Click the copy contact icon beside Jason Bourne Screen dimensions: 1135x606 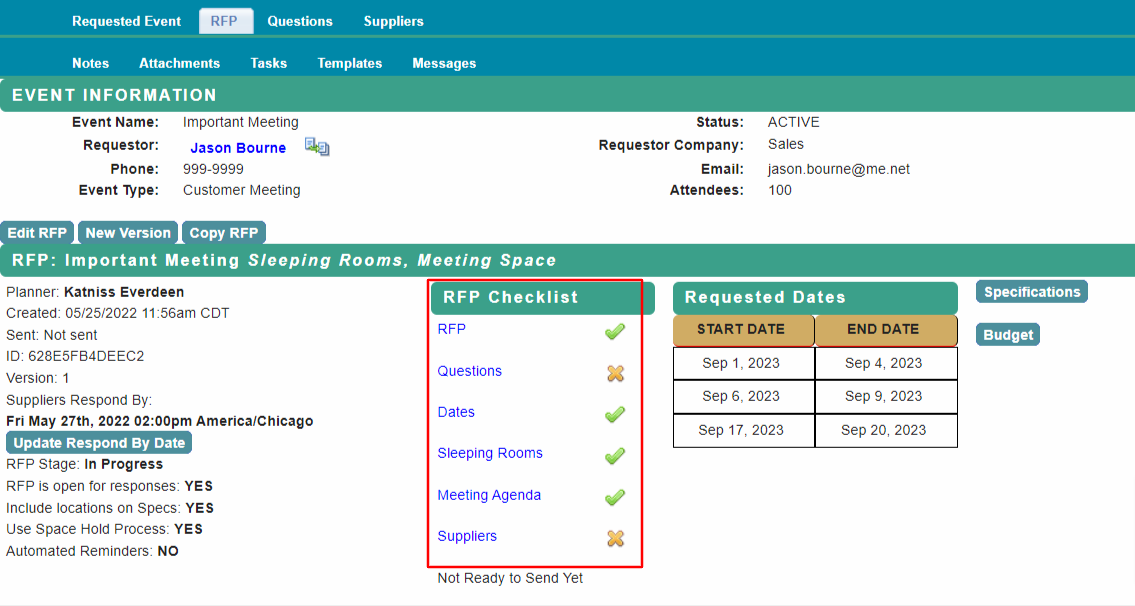[x=317, y=146]
